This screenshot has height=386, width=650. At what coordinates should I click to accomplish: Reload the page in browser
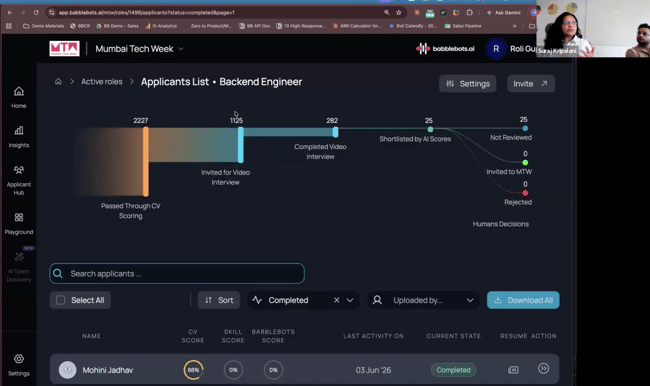pos(36,12)
